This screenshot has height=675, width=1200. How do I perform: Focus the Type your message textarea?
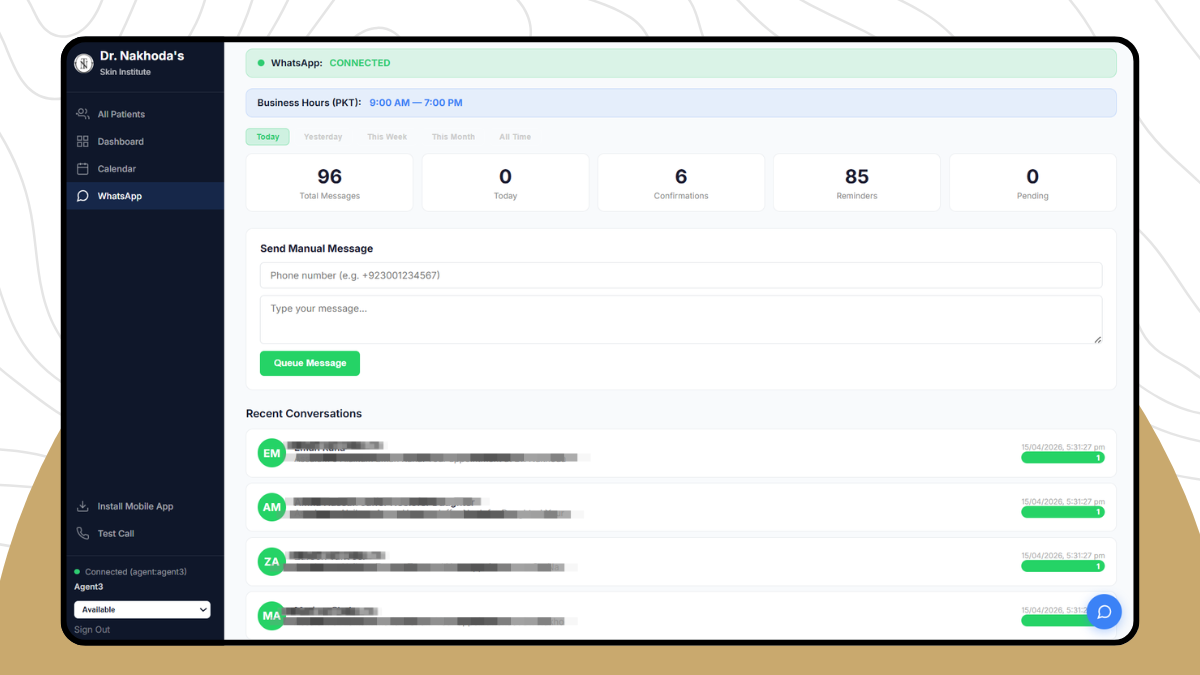681,319
